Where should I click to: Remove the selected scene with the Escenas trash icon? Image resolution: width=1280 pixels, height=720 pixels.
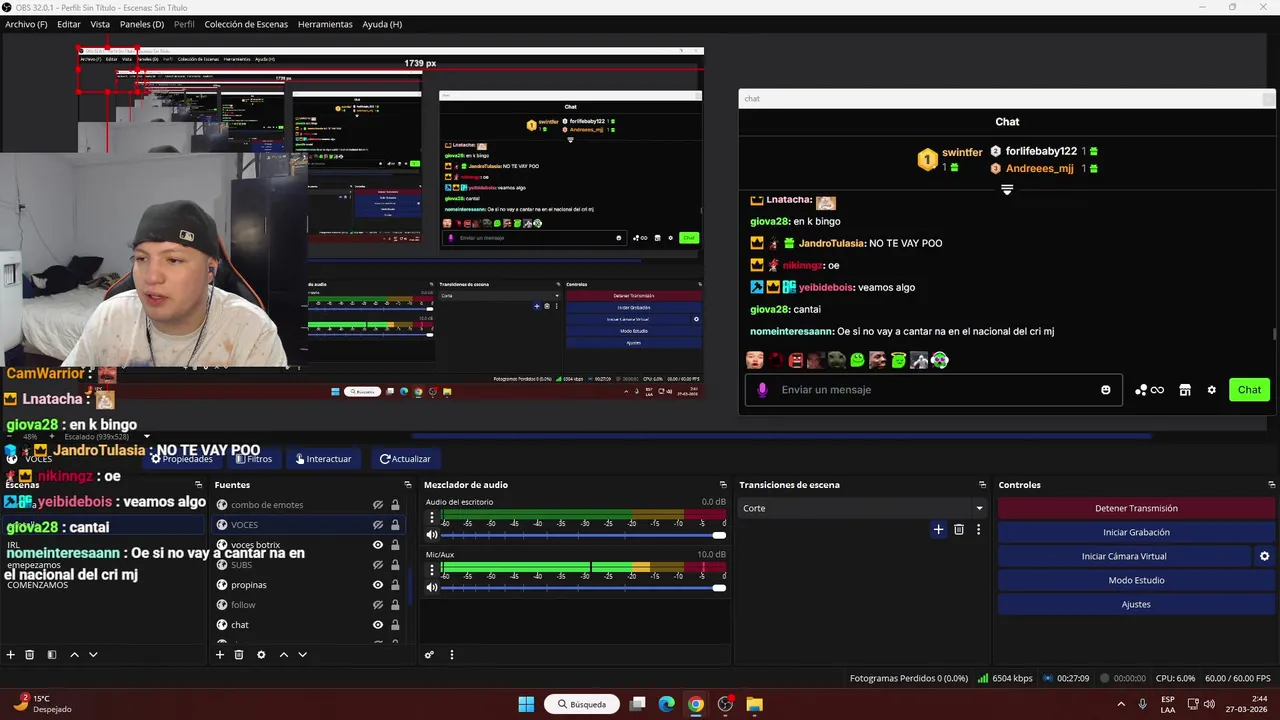[x=30, y=655]
